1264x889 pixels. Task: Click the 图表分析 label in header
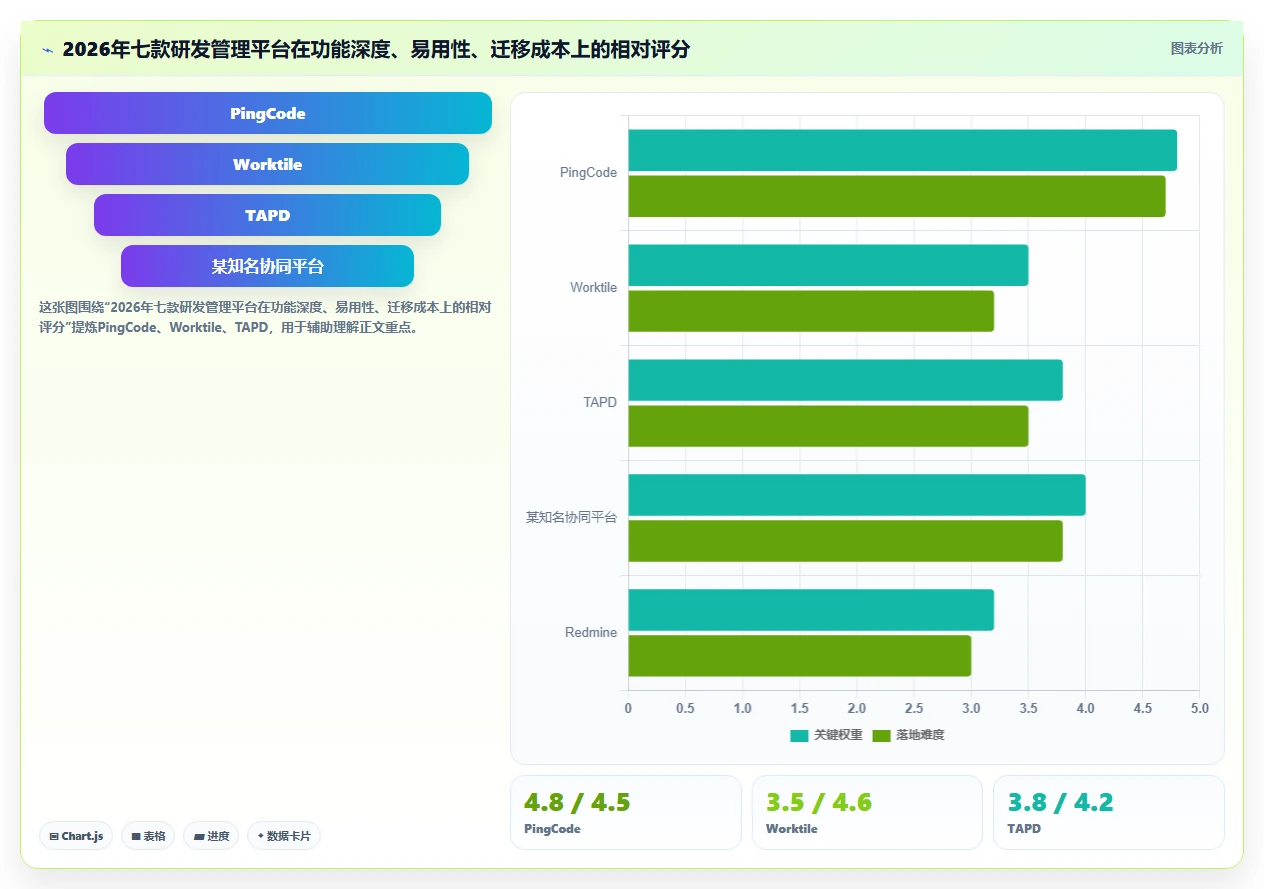click(x=1196, y=48)
